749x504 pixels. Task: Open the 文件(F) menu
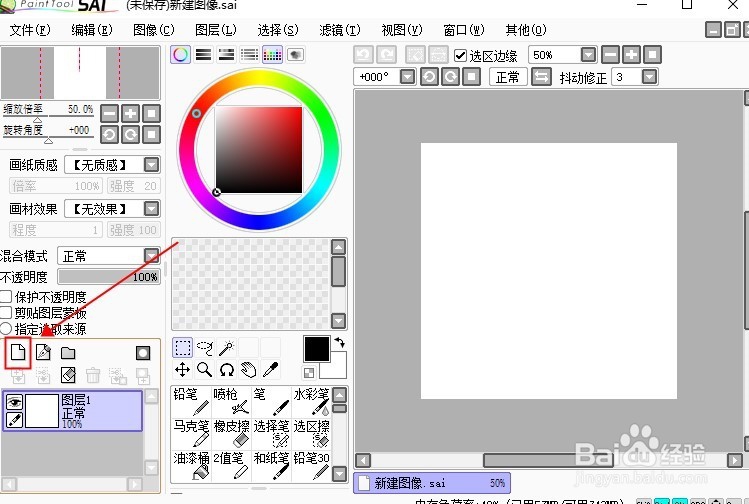click(x=30, y=30)
